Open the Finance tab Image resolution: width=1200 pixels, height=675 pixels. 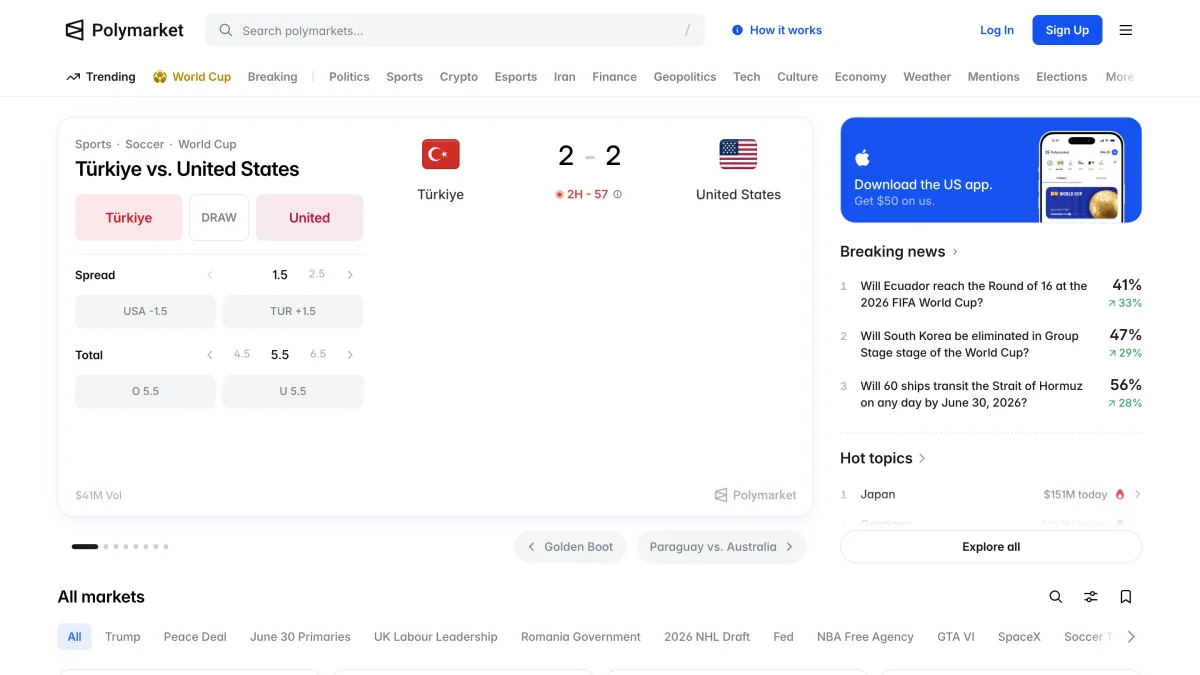[x=614, y=77]
